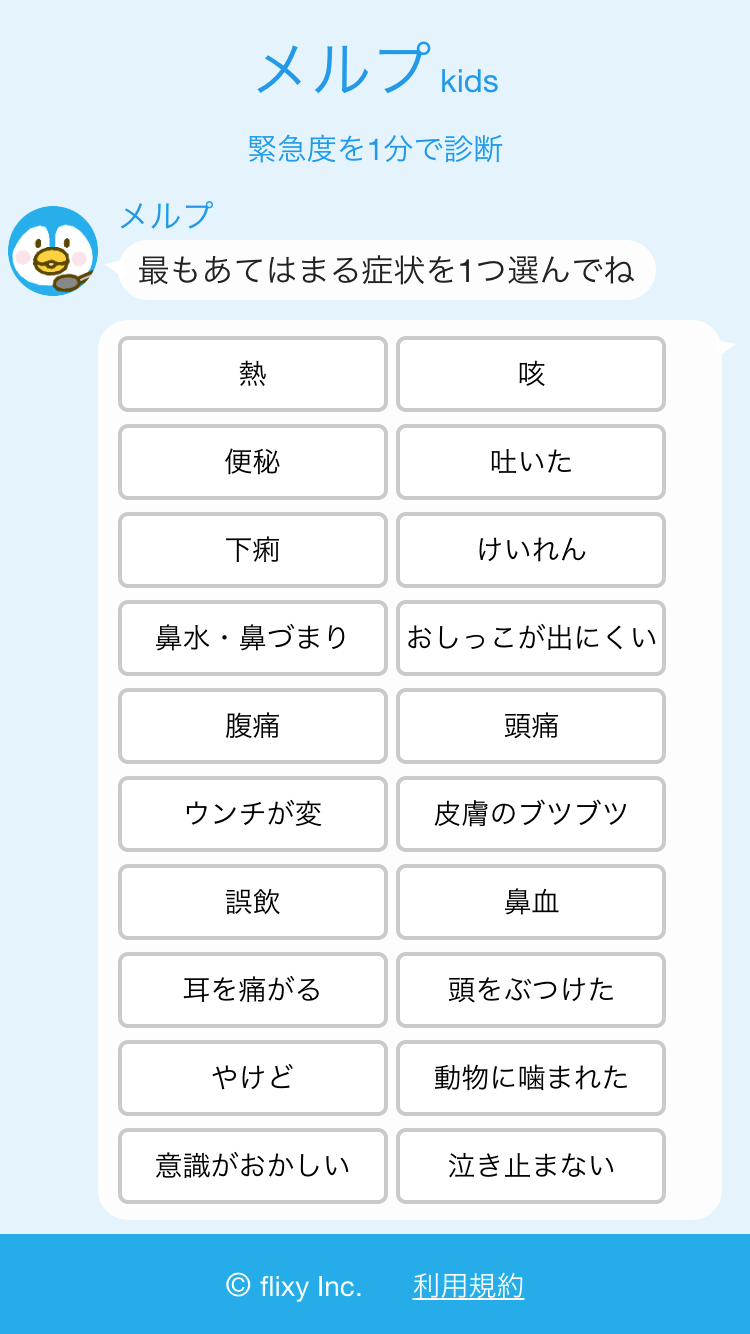This screenshot has width=750, height=1334.
Task: Click the メルプ kids title logo
Action: coord(376,72)
